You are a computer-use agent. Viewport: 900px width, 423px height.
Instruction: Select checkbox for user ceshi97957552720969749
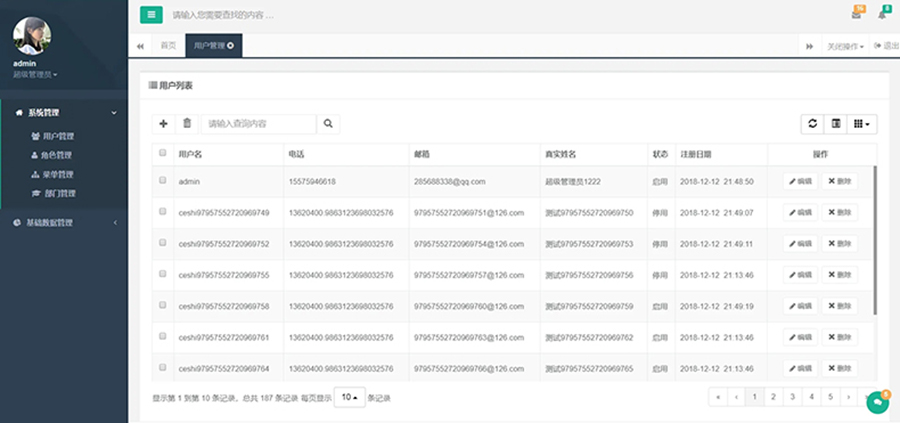(163, 212)
